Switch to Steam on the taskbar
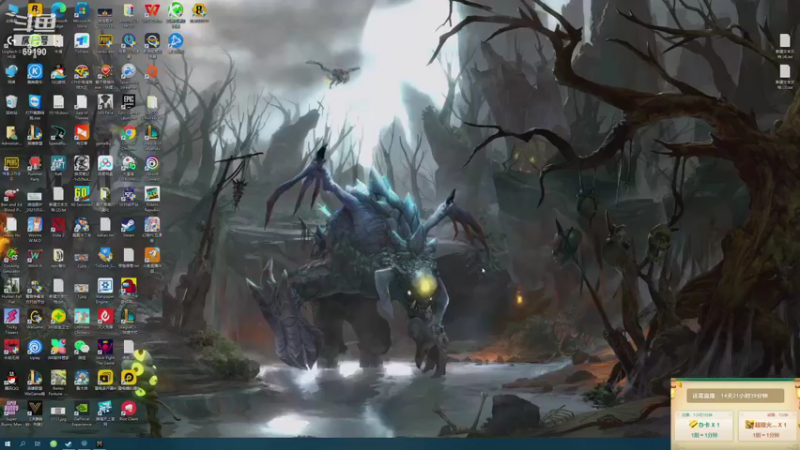 click(x=68, y=444)
